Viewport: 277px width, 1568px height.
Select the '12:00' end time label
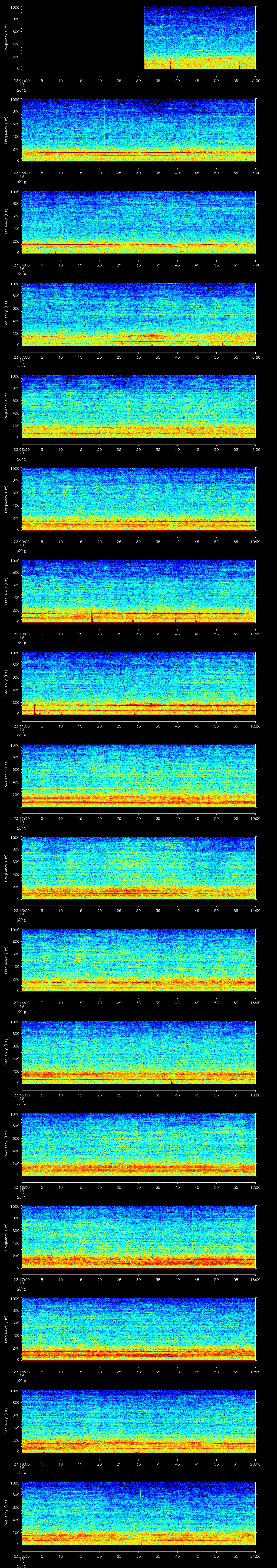(x=256, y=726)
